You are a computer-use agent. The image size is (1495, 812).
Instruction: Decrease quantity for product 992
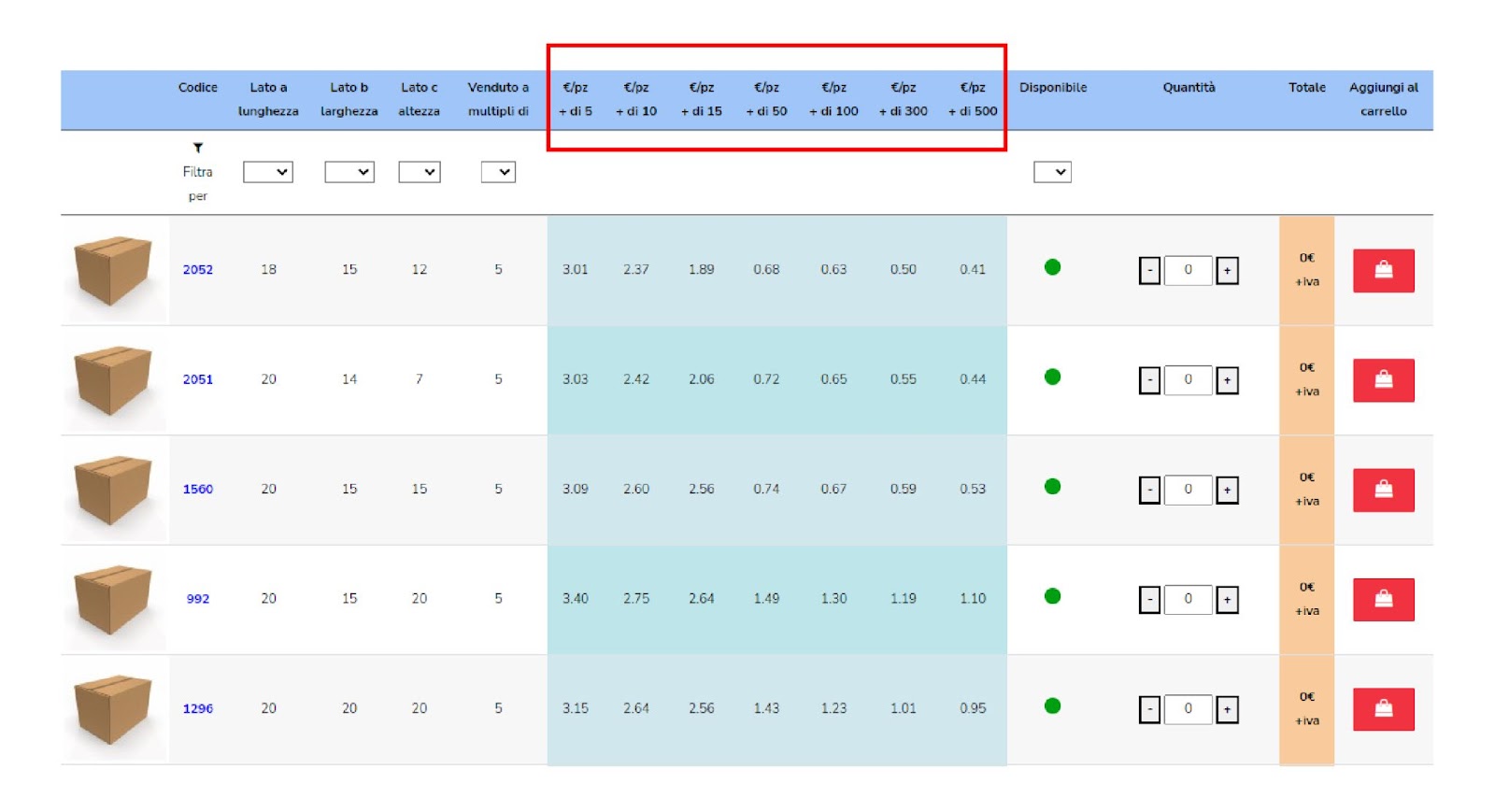(1150, 599)
